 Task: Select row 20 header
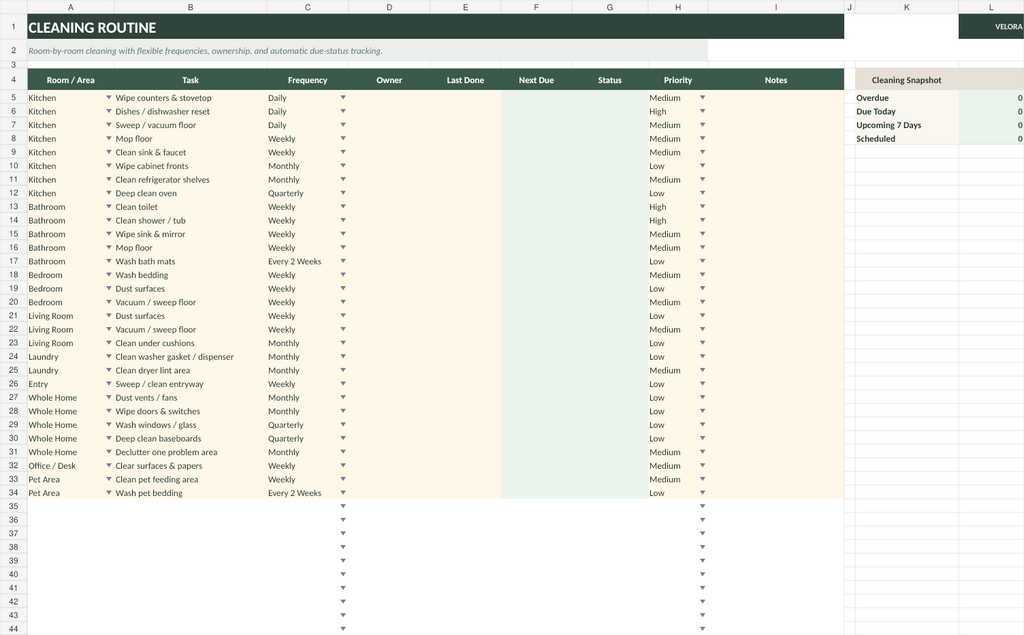pos(13,302)
